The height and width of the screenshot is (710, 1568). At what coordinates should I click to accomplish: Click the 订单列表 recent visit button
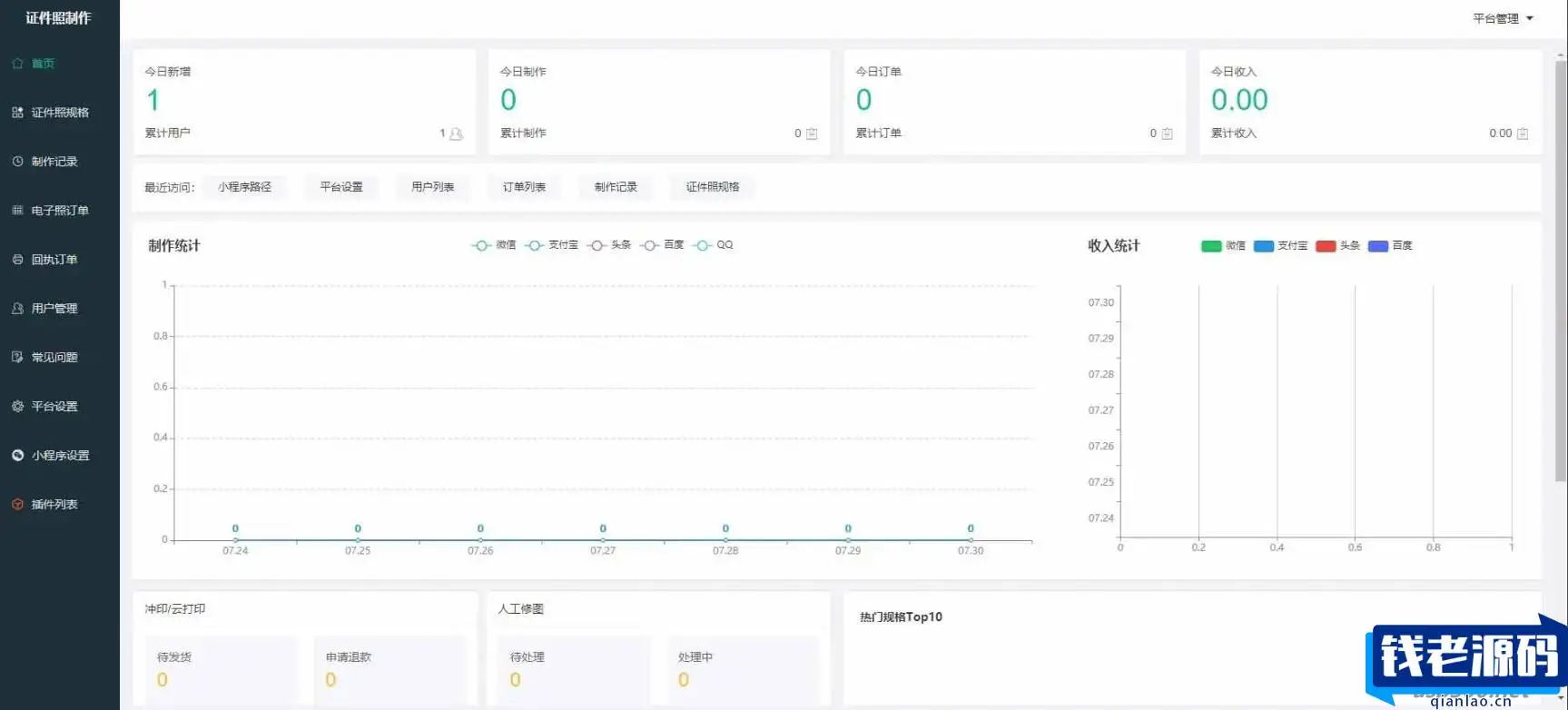tap(525, 187)
